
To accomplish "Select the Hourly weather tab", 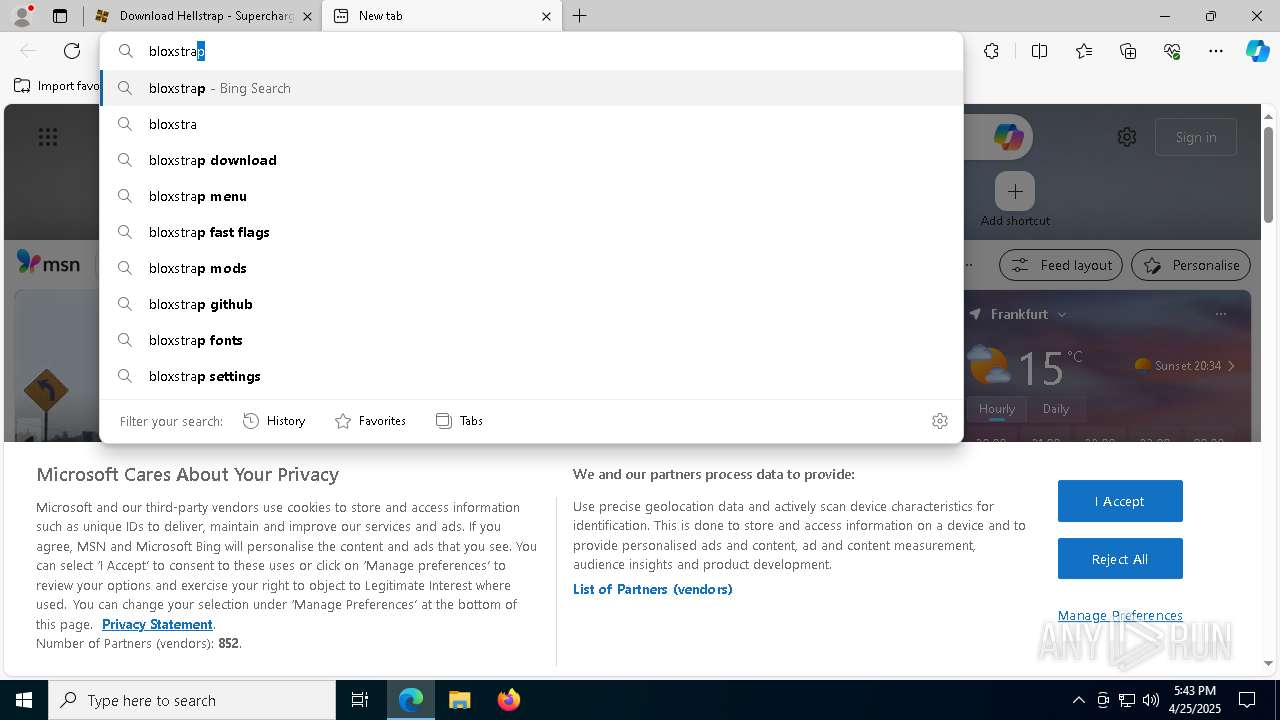I will coord(997,408).
